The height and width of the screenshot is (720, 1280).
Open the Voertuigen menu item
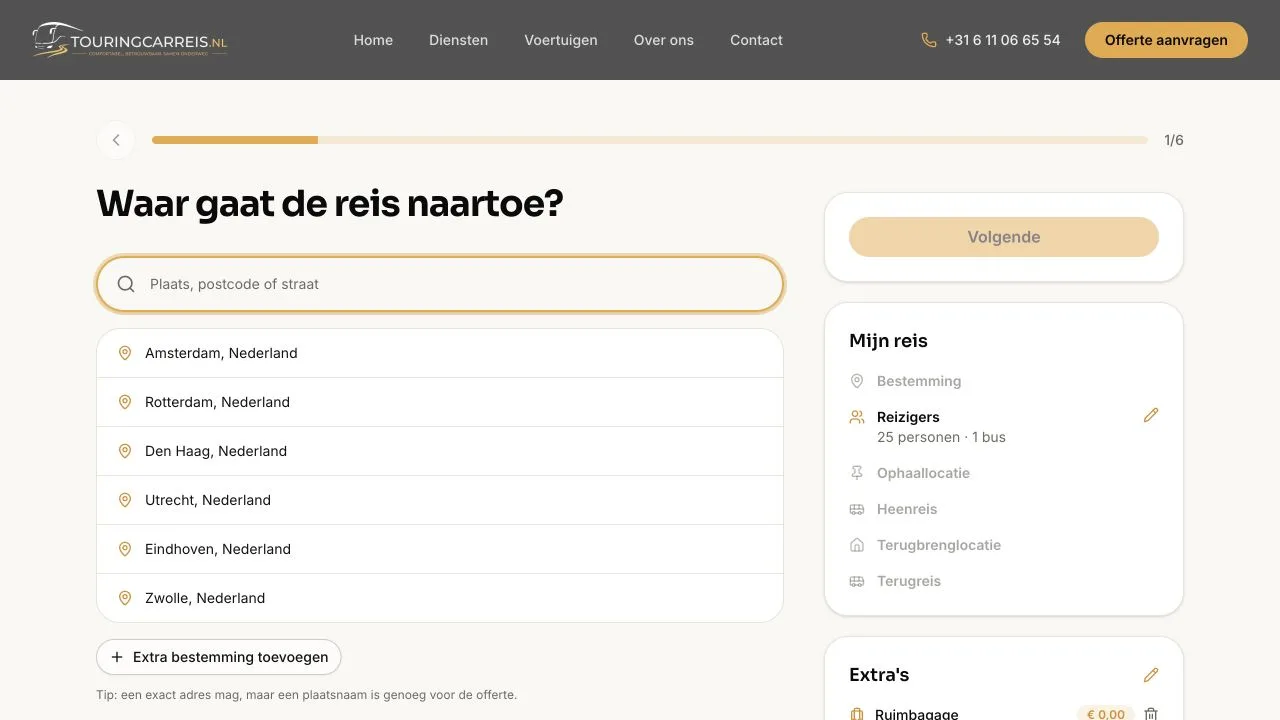(561, 40)
